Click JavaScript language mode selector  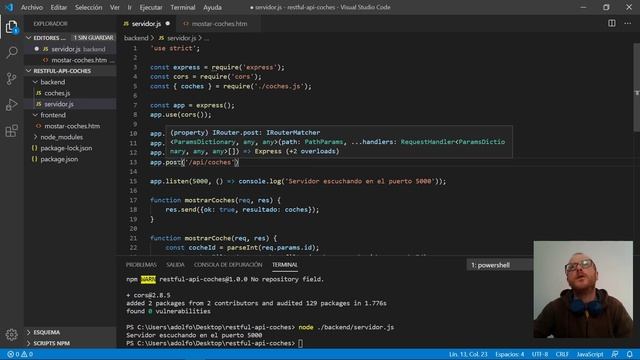(x=590, y=354)
